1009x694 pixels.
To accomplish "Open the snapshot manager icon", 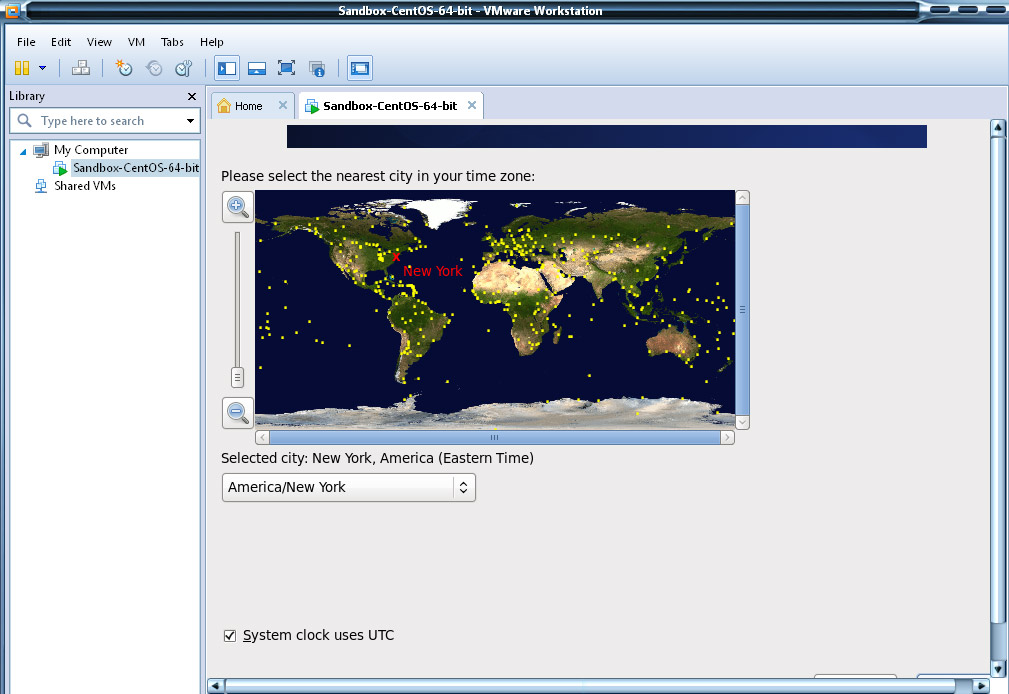I will [184, 68].
